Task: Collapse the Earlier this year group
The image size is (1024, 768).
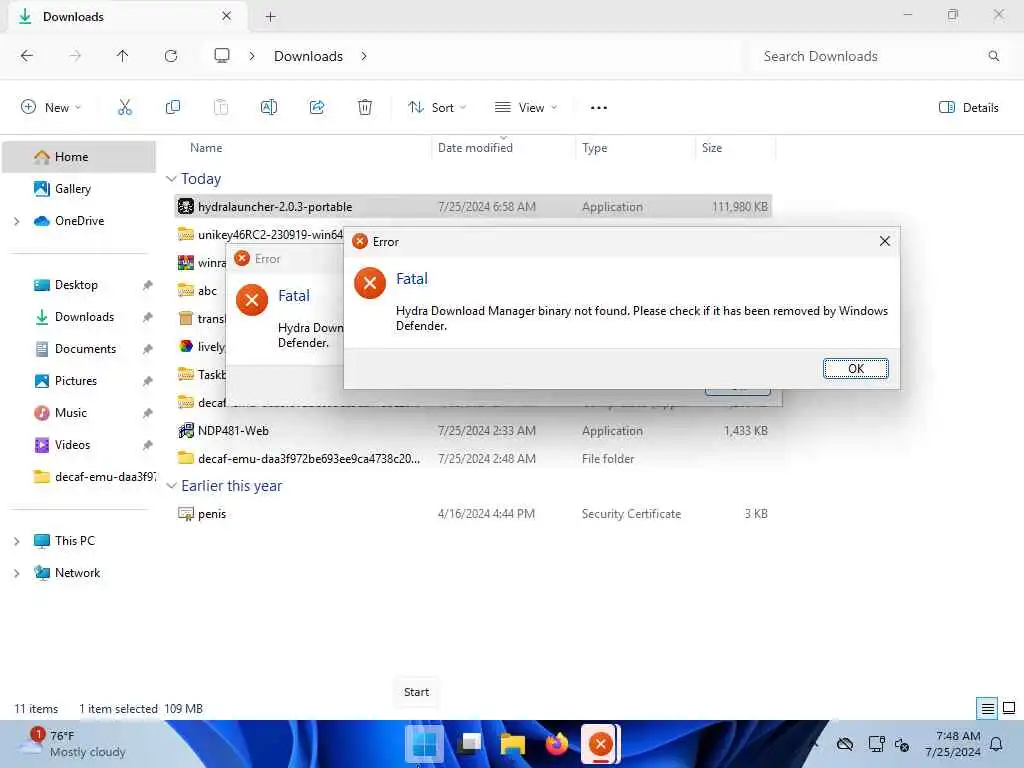Action: pos(172,486)
